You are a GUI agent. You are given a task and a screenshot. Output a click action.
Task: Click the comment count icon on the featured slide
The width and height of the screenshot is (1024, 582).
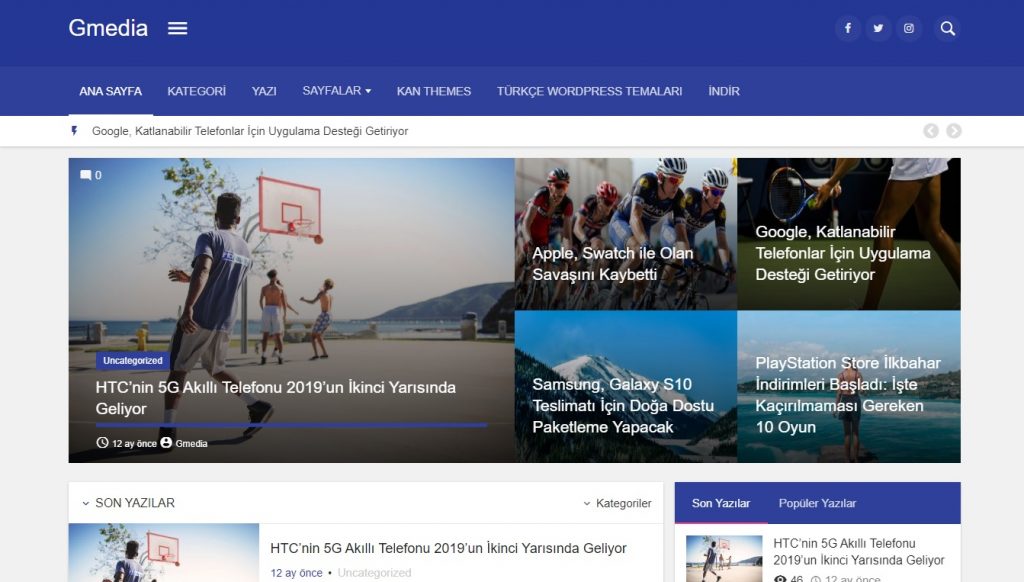[83, 175]
